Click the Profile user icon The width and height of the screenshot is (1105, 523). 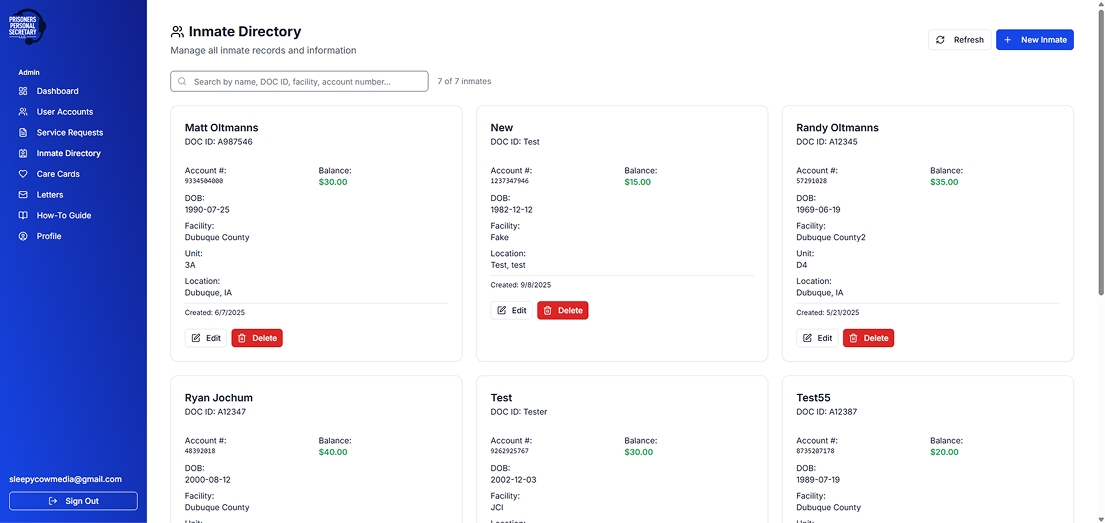point(24,236)
